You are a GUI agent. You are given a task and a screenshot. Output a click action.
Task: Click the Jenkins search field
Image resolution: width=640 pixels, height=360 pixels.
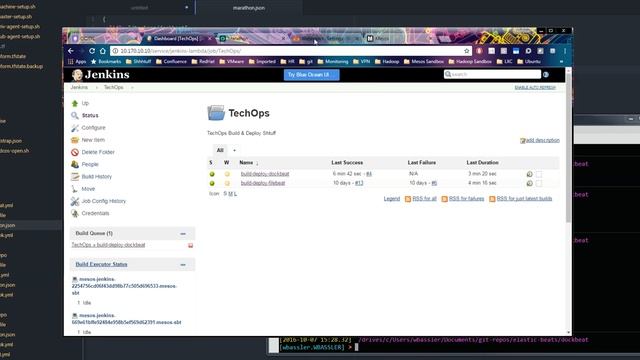[x=492, y=74]
